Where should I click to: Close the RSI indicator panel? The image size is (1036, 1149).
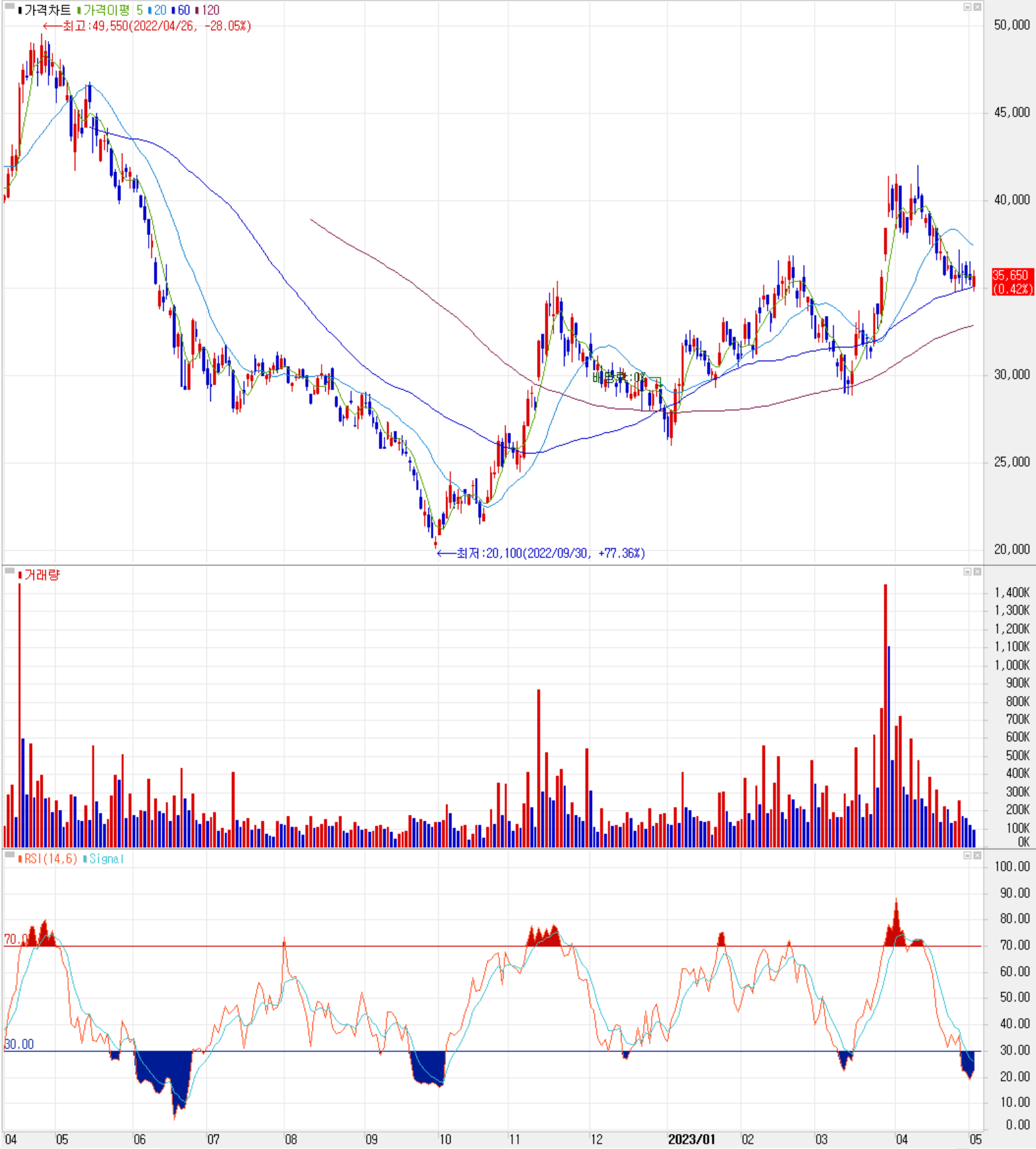tap(977, 855)
